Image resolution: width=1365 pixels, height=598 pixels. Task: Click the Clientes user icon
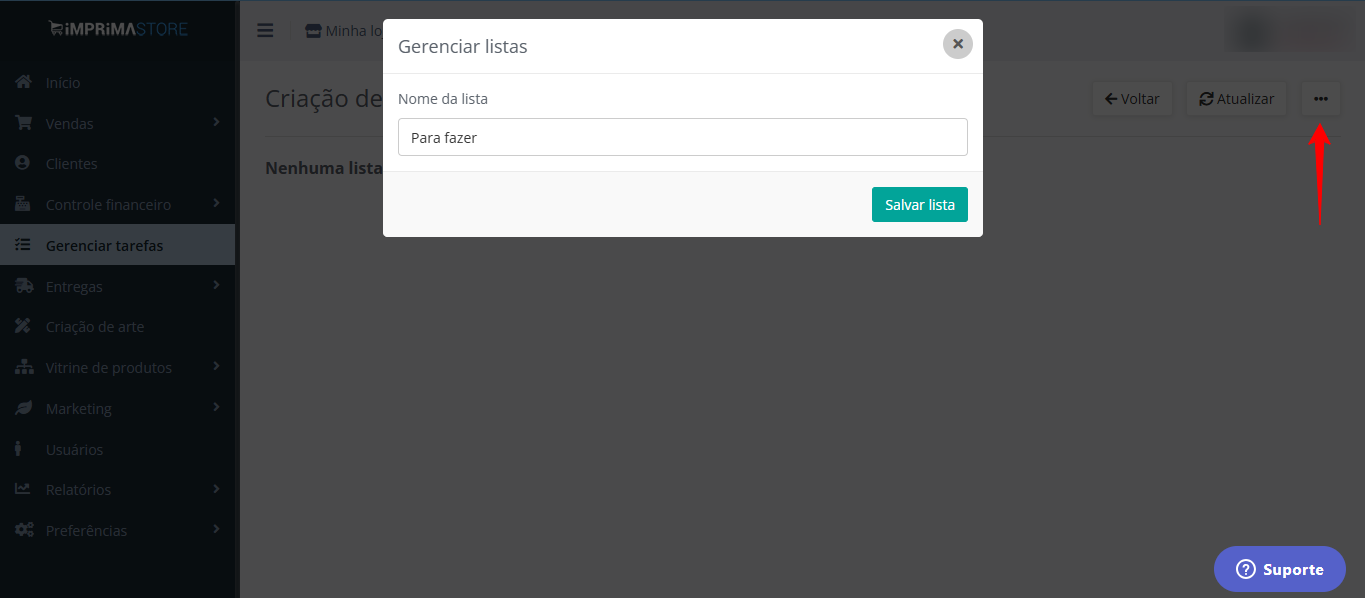point(23,163)
